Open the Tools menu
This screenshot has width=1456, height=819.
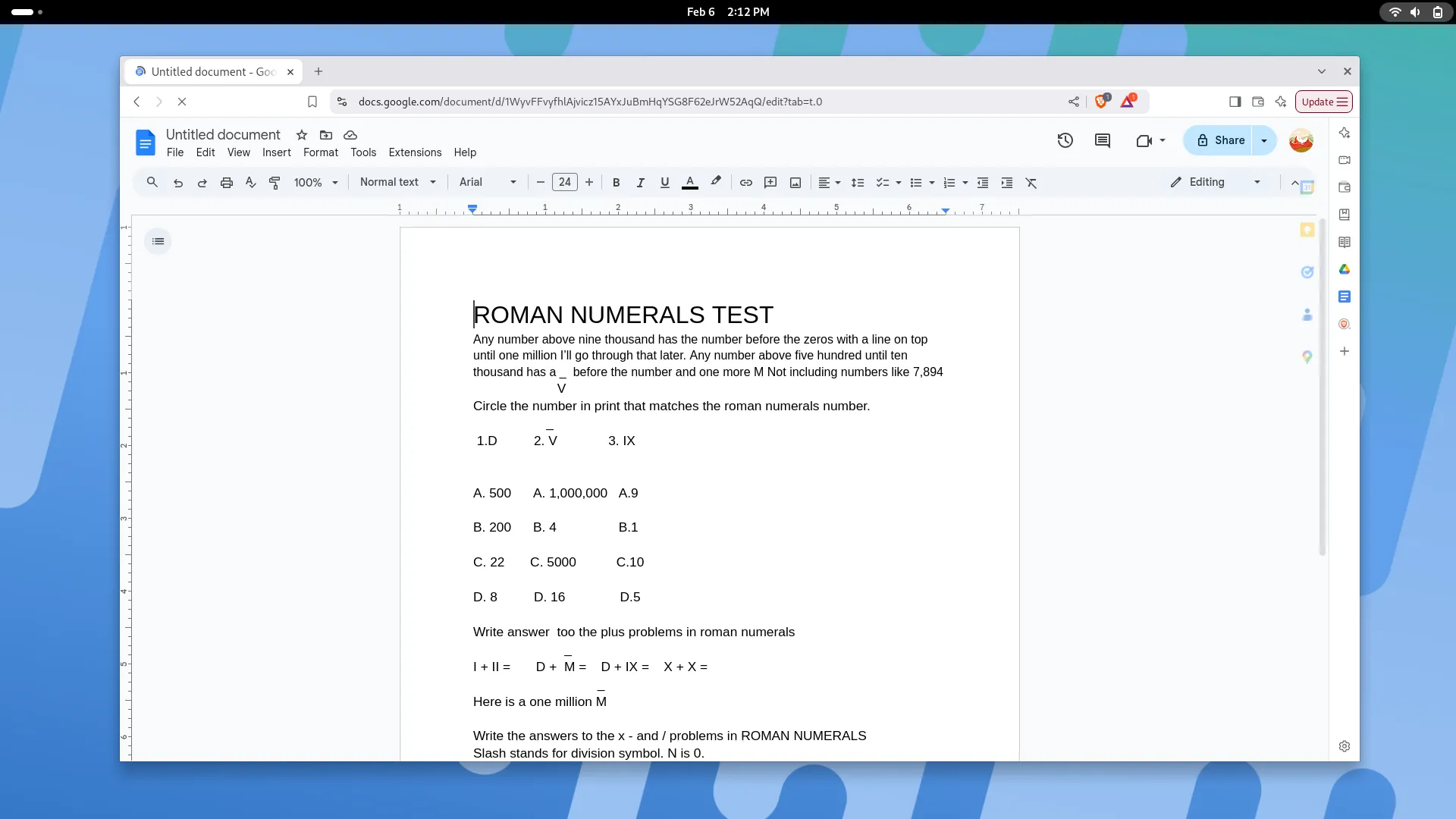point(363,152)
